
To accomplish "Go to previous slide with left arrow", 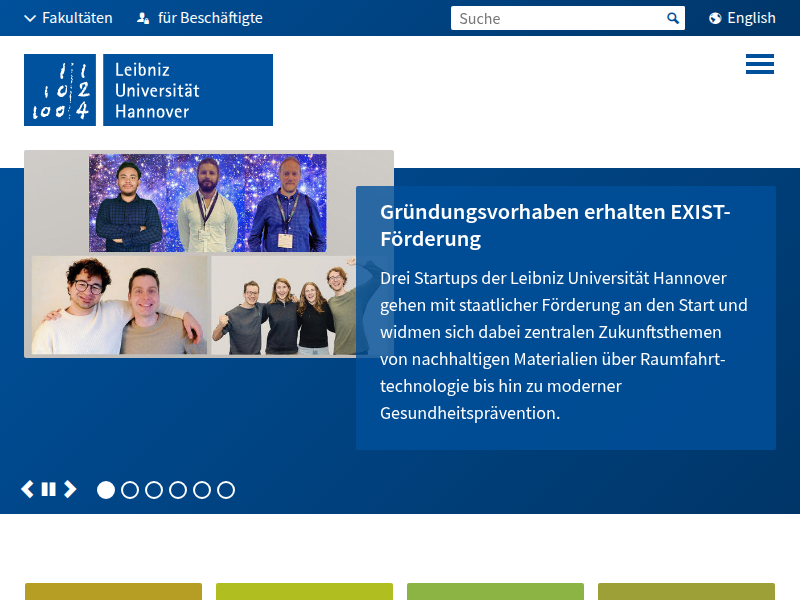I will (28, 489).
